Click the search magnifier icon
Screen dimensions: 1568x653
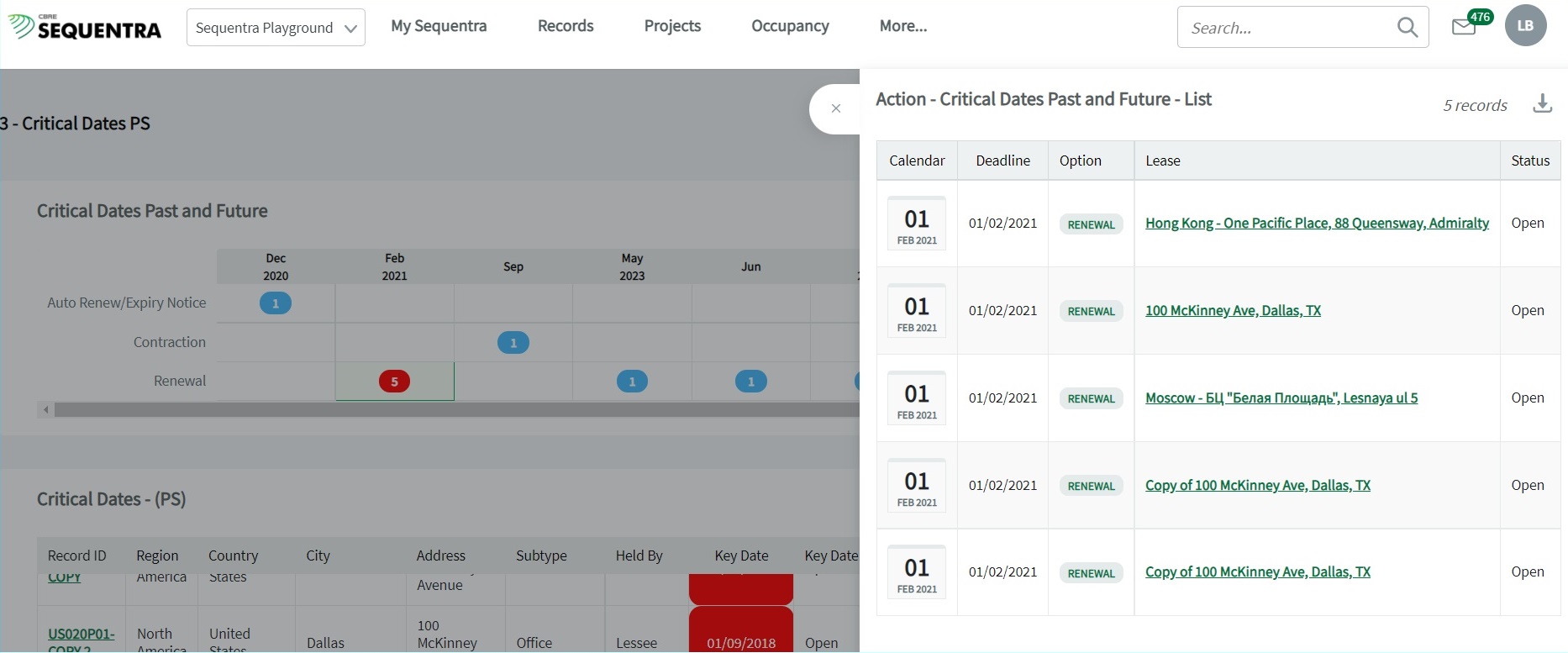[x=1407, y=28]
